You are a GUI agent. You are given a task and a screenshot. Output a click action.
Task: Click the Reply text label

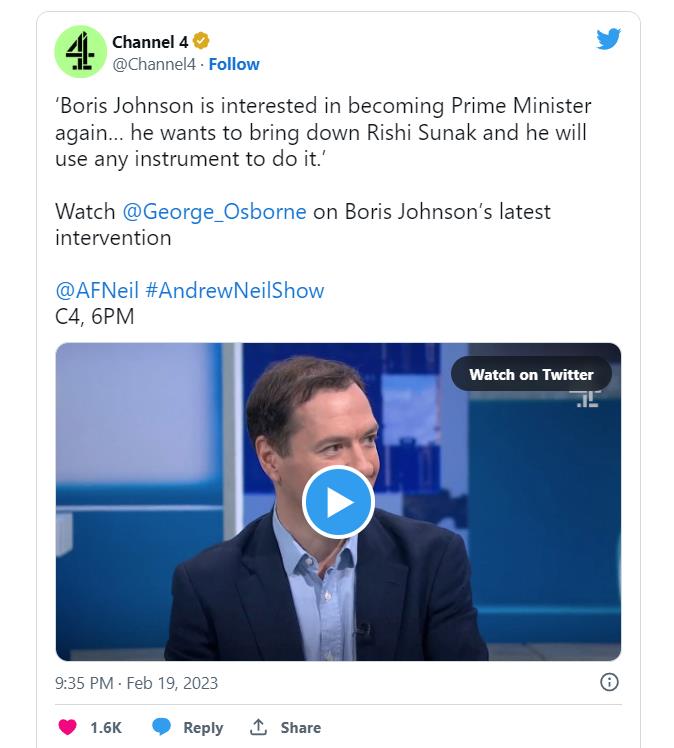coord(203,728)
